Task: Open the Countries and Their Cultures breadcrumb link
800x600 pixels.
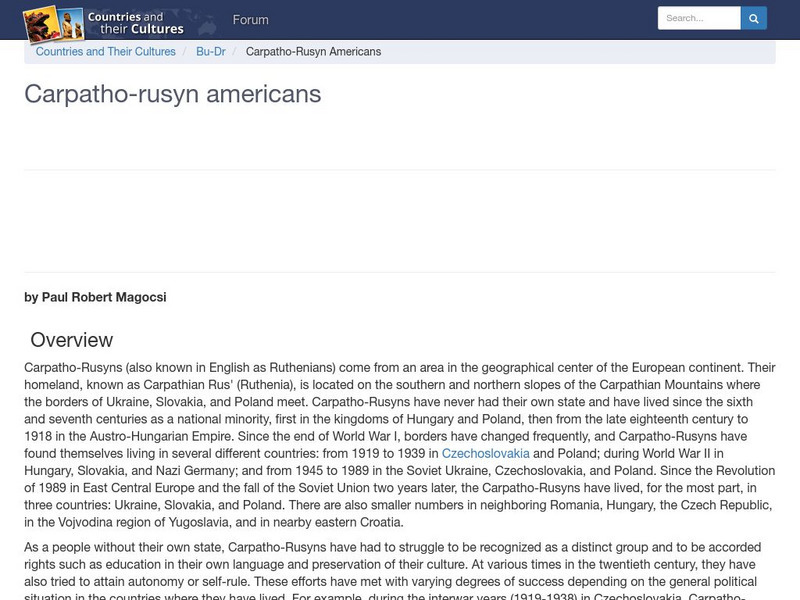Action: click(107, 51)
